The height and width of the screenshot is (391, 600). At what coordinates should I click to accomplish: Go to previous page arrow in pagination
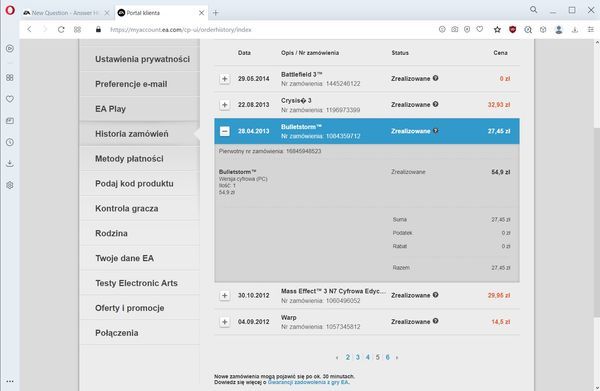click(x=337, y=357)
